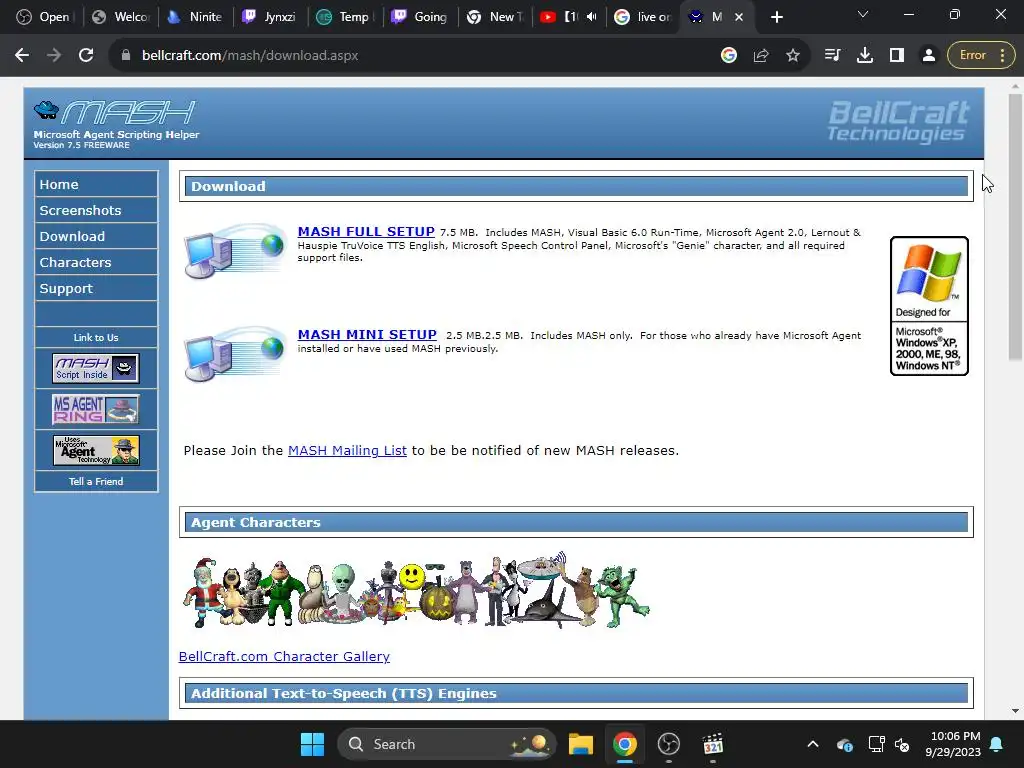Open the tab search dropdown
The width and height of the screenshot is (1024, 768).
point(863,14)
